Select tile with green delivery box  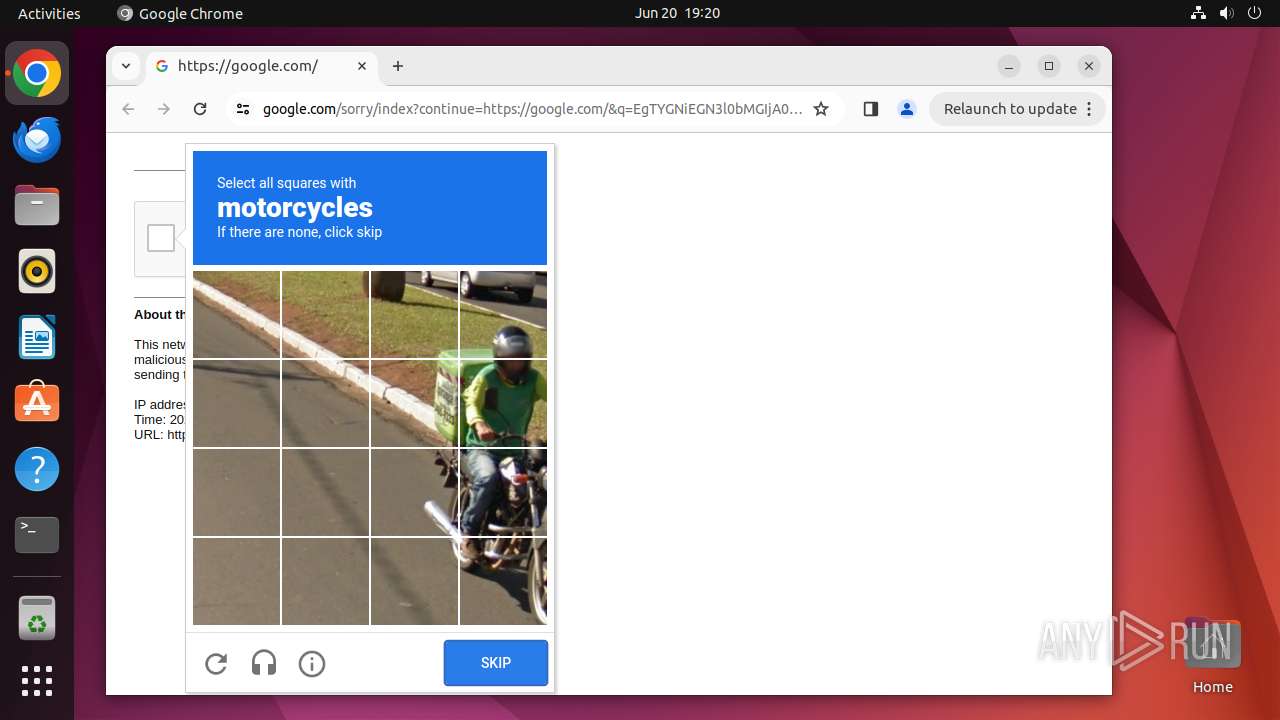414,403
